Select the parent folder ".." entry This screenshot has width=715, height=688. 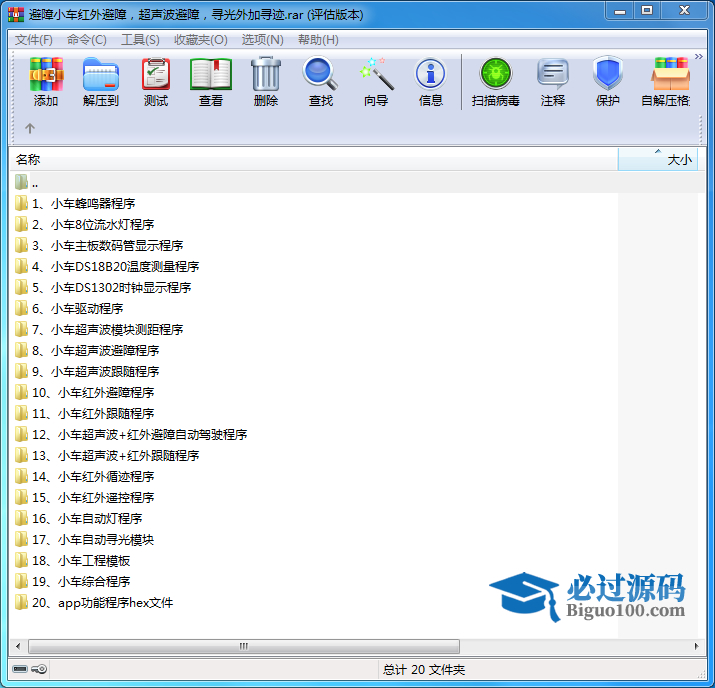click(34, 183)
